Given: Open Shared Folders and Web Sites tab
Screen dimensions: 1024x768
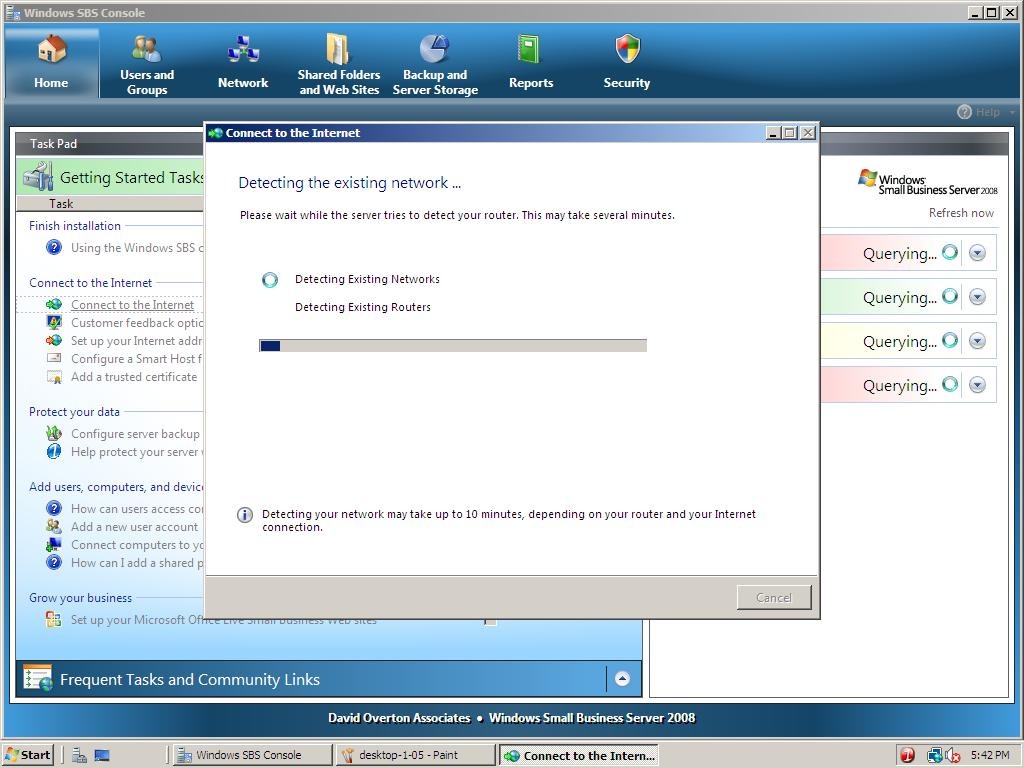Looking at the screenshot, I should click(338, 63).
